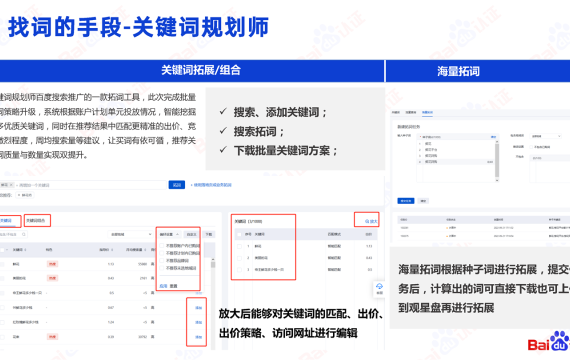Tick checkbox of row numbered 2 in selected list
This screenshot has height=360, width=570.
(239, 258)
